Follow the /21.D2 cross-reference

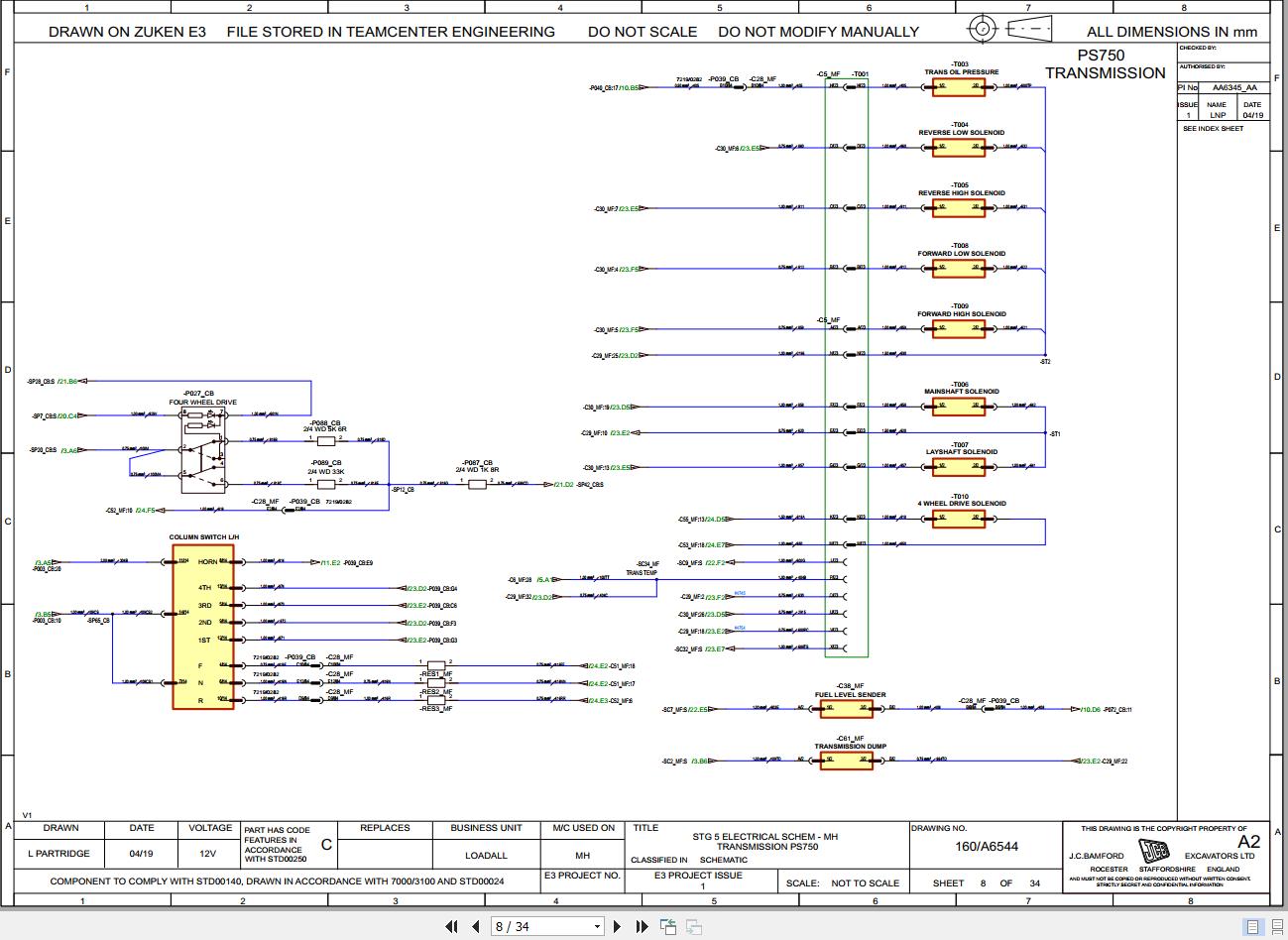click(x=563, y=484)
